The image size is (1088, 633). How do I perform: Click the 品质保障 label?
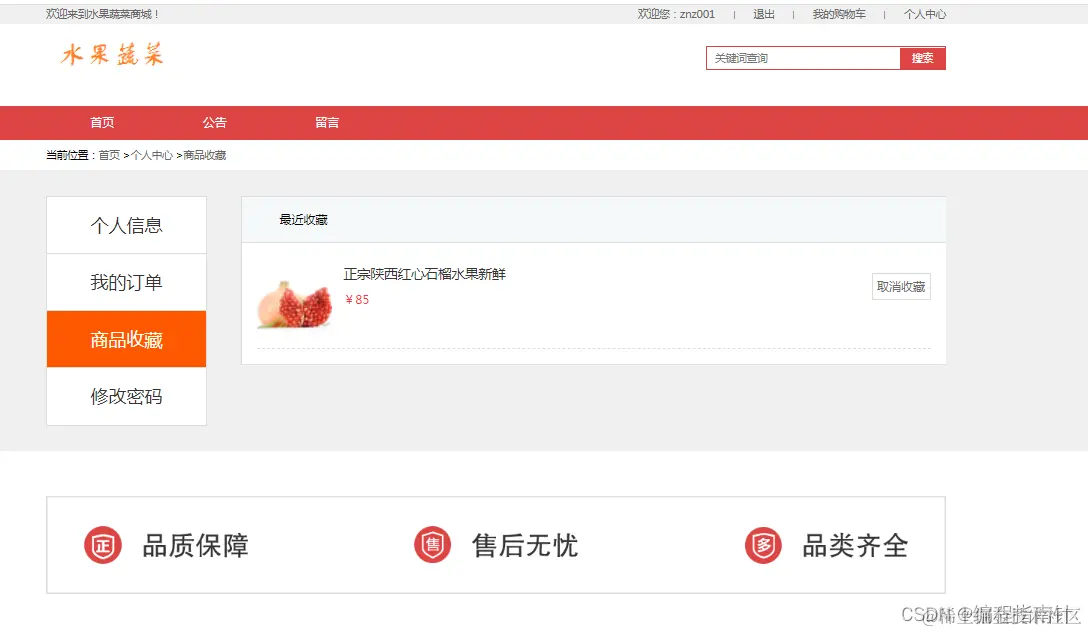coord(195,546)
